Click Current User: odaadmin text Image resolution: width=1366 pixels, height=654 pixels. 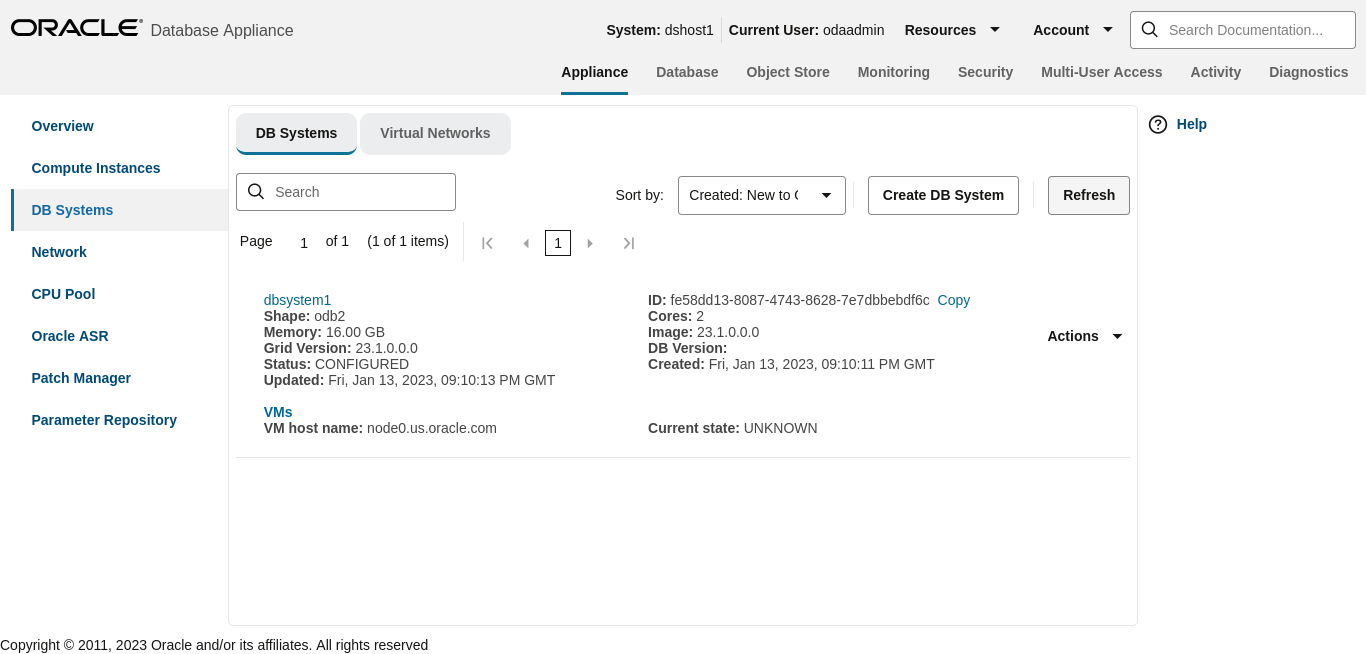[x=806, y=30]
